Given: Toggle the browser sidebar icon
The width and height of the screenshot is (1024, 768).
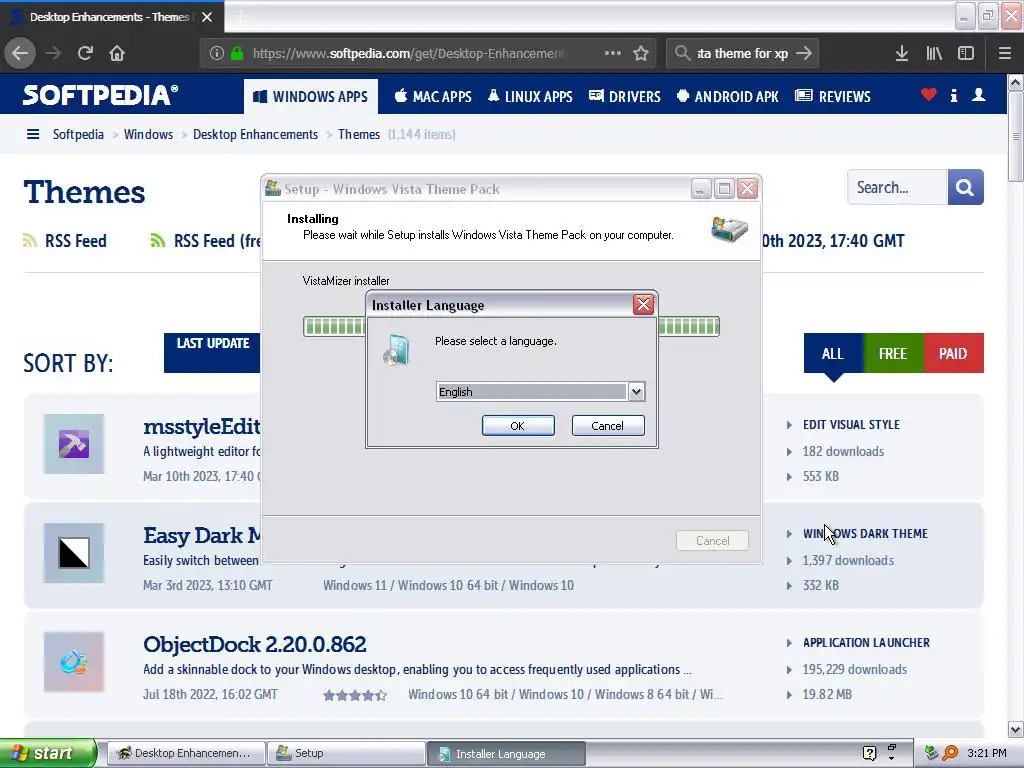Looking at the screenshot, I should (x=966, y=54).
